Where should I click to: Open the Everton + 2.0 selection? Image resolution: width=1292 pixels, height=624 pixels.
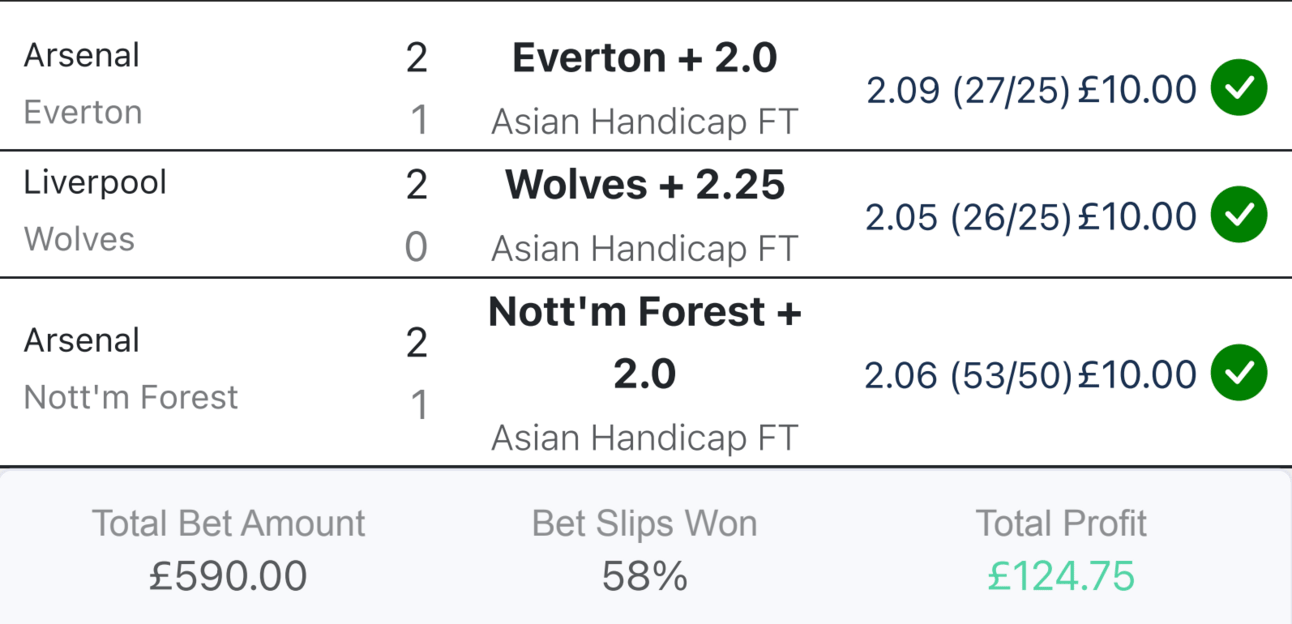[645, 58]
